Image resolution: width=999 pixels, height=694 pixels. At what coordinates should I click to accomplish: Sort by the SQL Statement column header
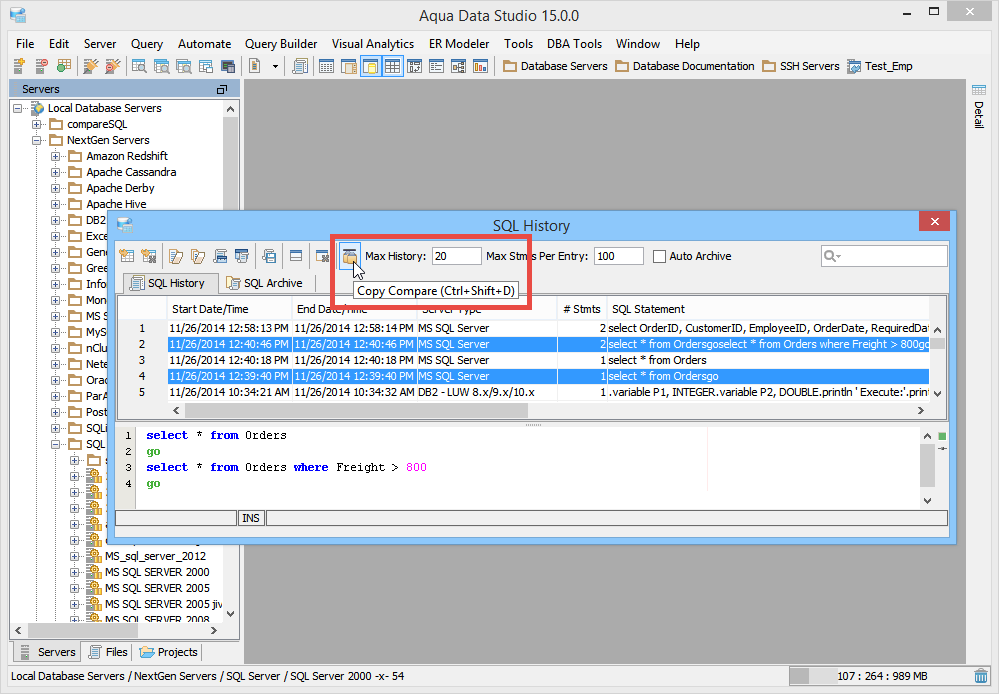pos(768,309)
